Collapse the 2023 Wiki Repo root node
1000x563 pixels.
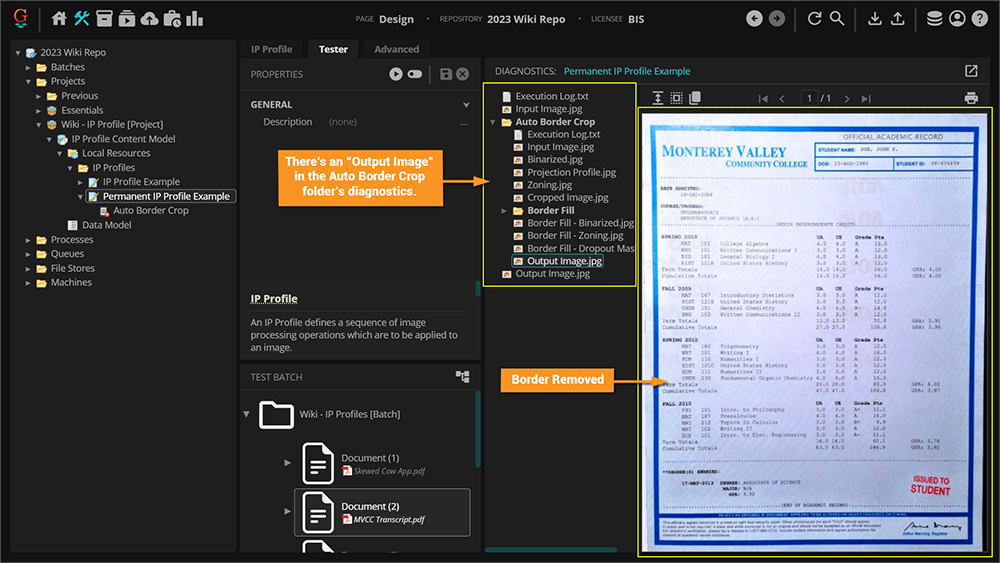point(18,53)
